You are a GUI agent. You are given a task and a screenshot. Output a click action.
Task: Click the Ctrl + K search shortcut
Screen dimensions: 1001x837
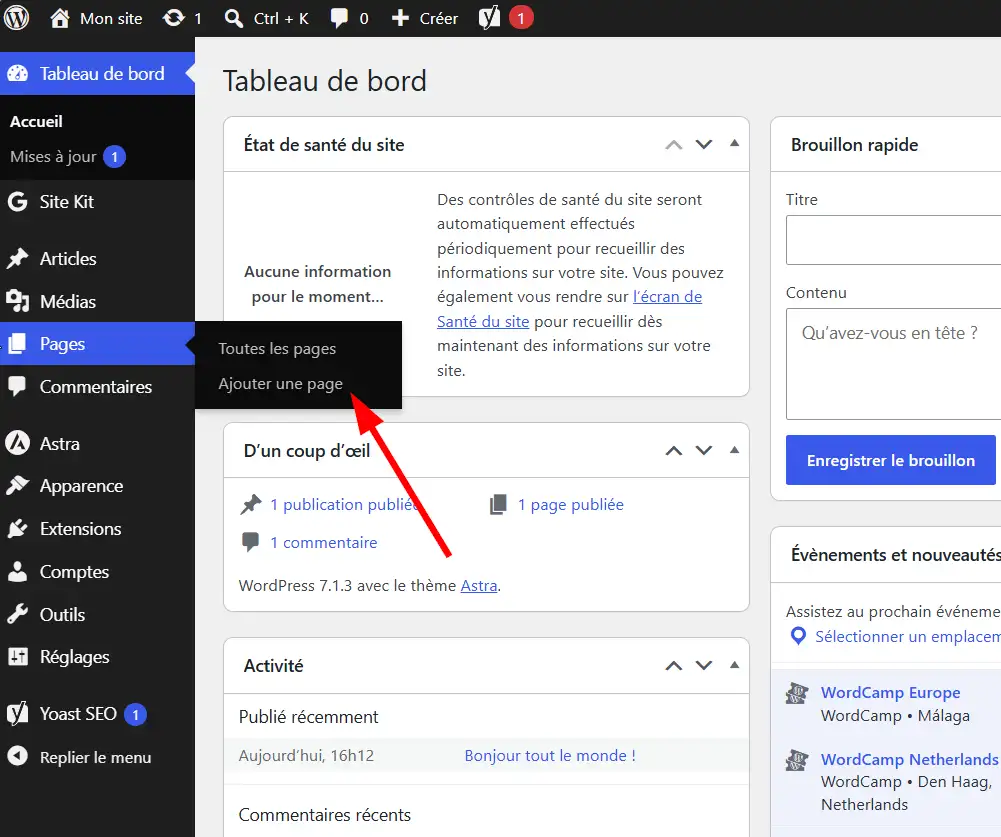[x=281, y=19]
